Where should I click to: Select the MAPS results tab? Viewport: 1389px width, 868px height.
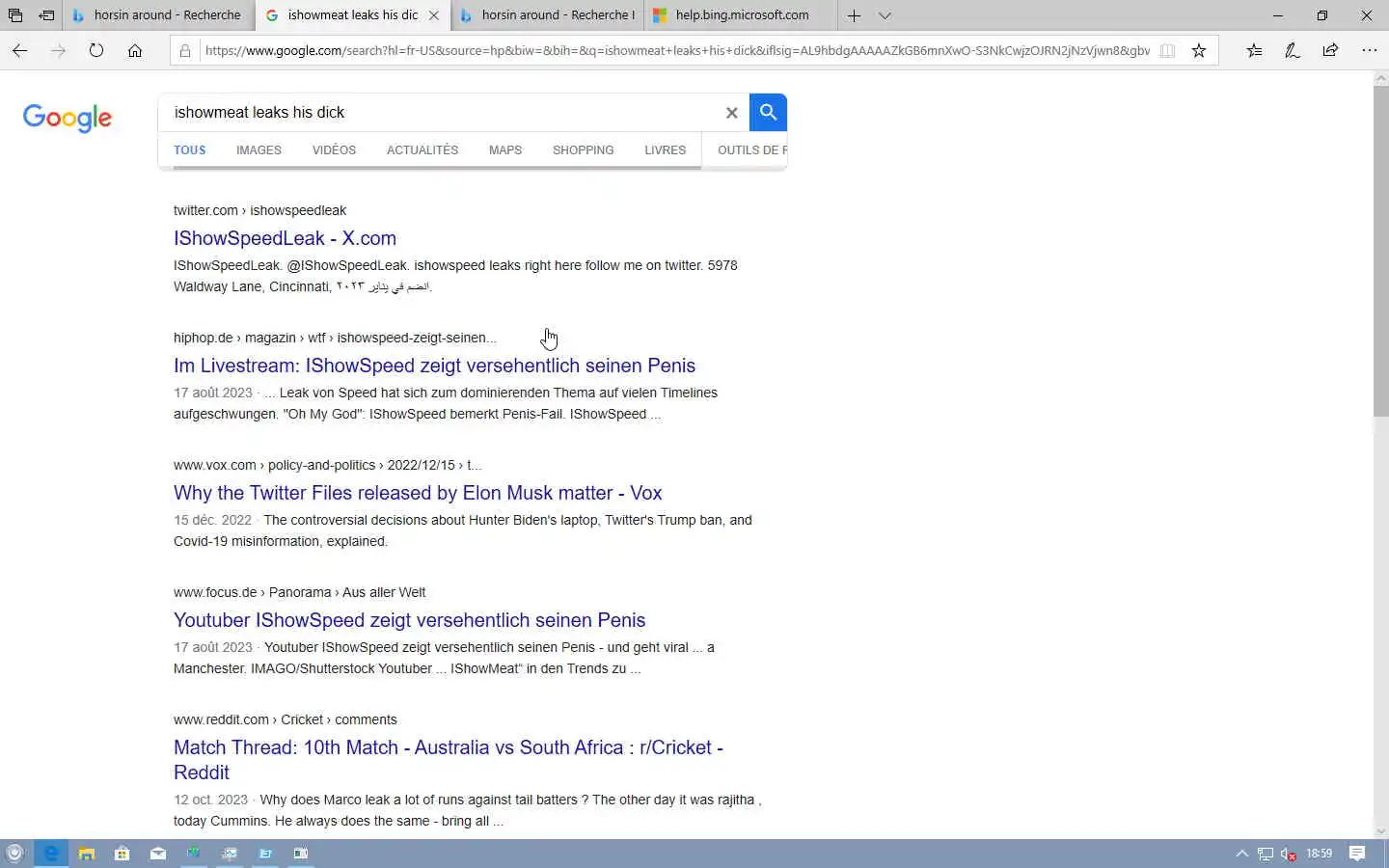pyautogui.click(x=505, y=150)
